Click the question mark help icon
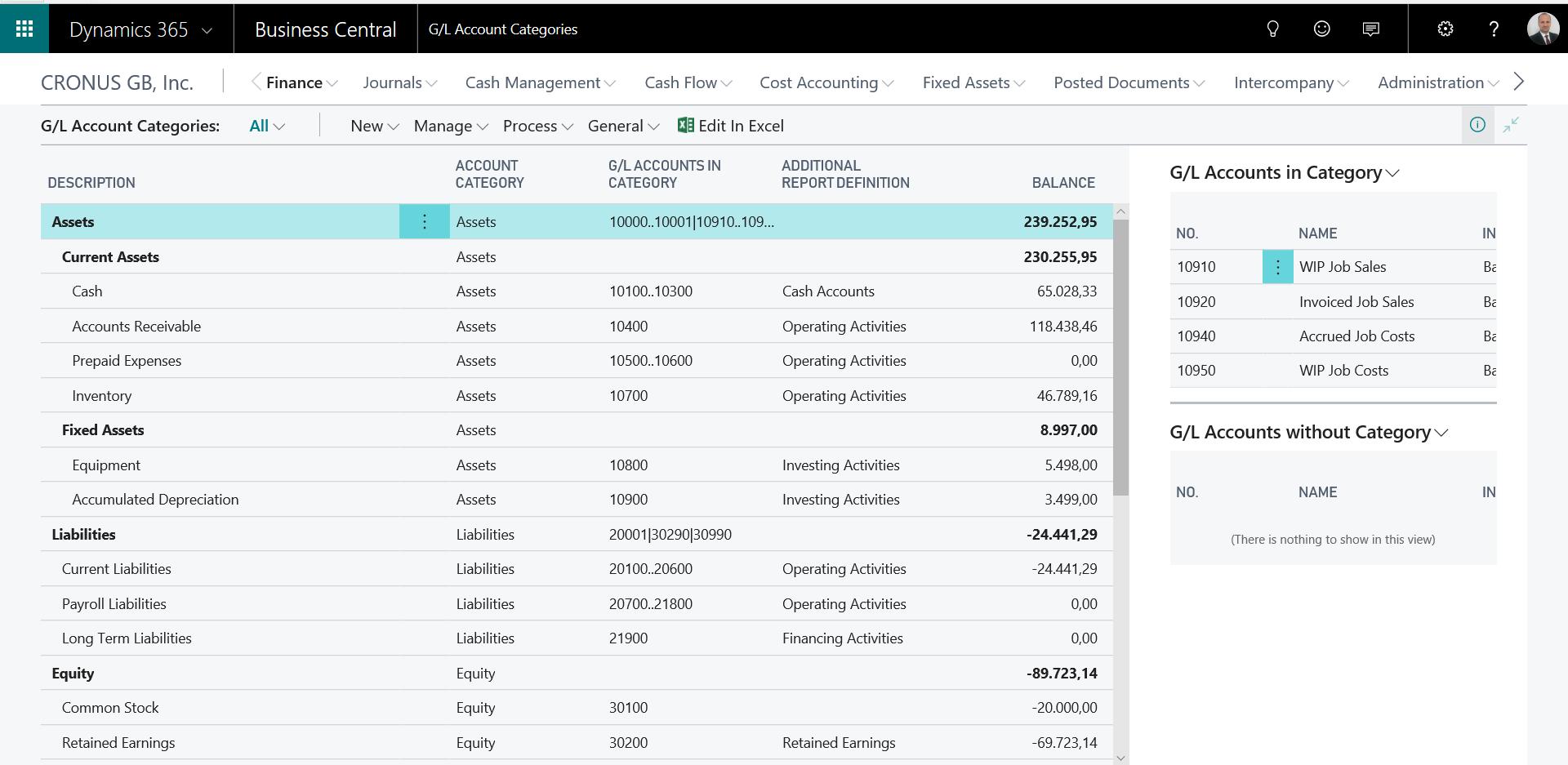 point(1494,29)
